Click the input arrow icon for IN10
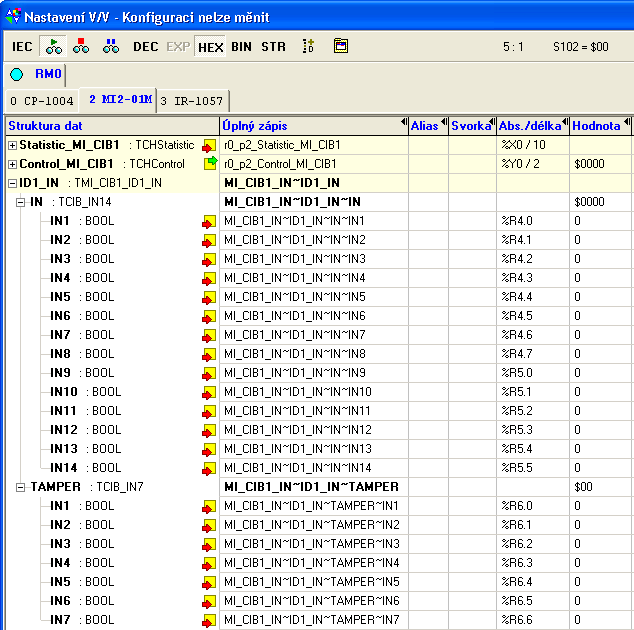The image size is (634, 630). [x=209, y=393]
